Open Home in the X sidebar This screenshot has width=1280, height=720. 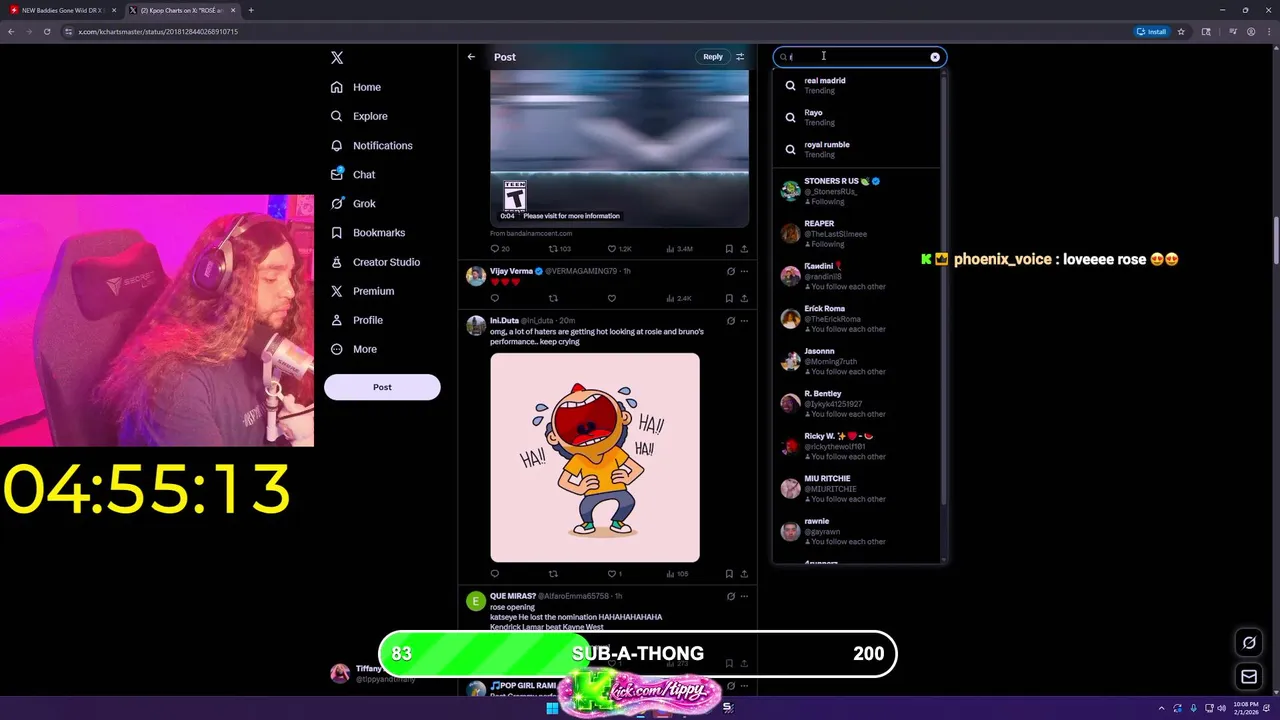356,87
